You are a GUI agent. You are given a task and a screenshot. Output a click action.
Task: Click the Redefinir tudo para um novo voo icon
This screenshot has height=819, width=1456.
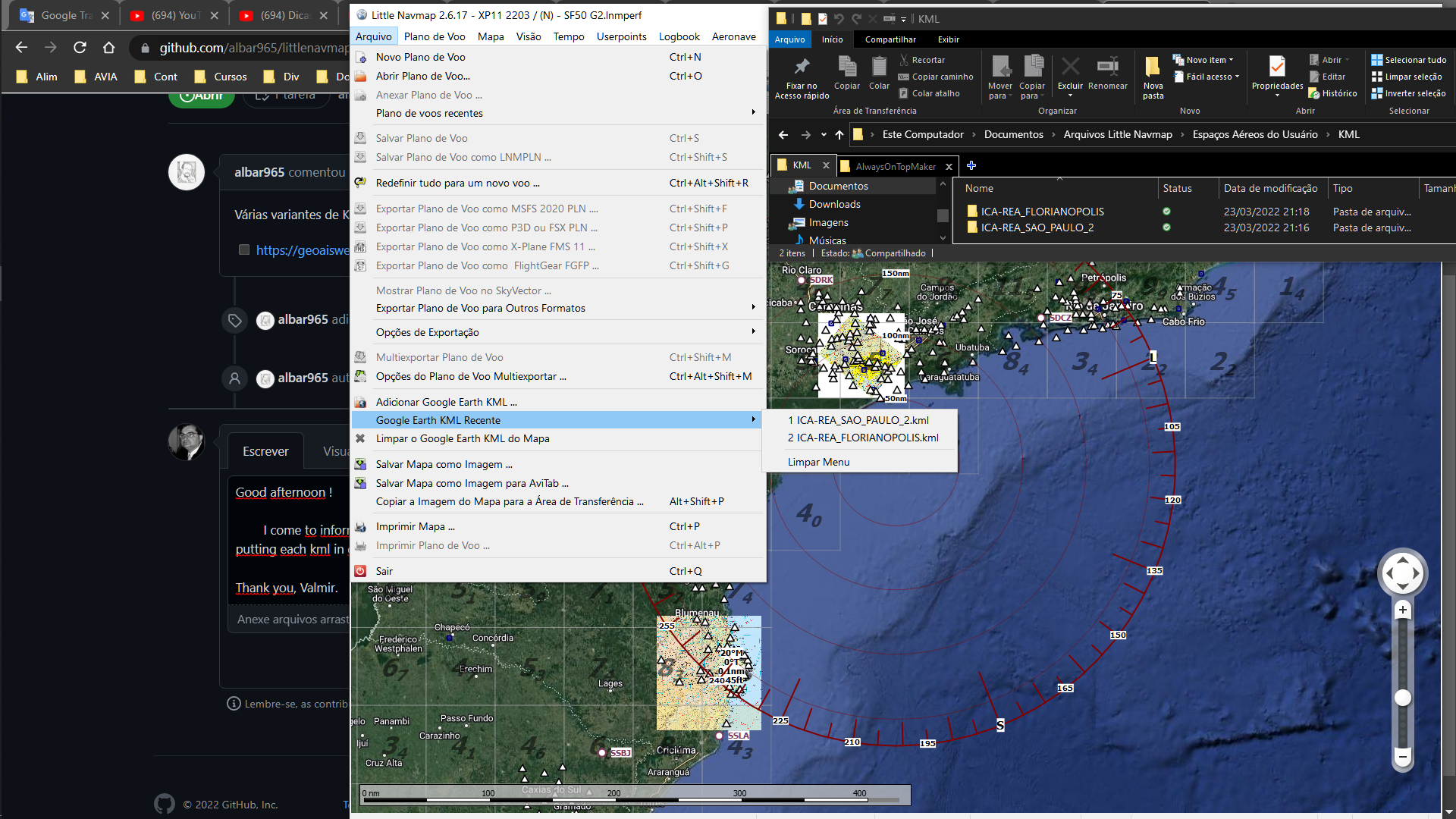pos(361,183)
